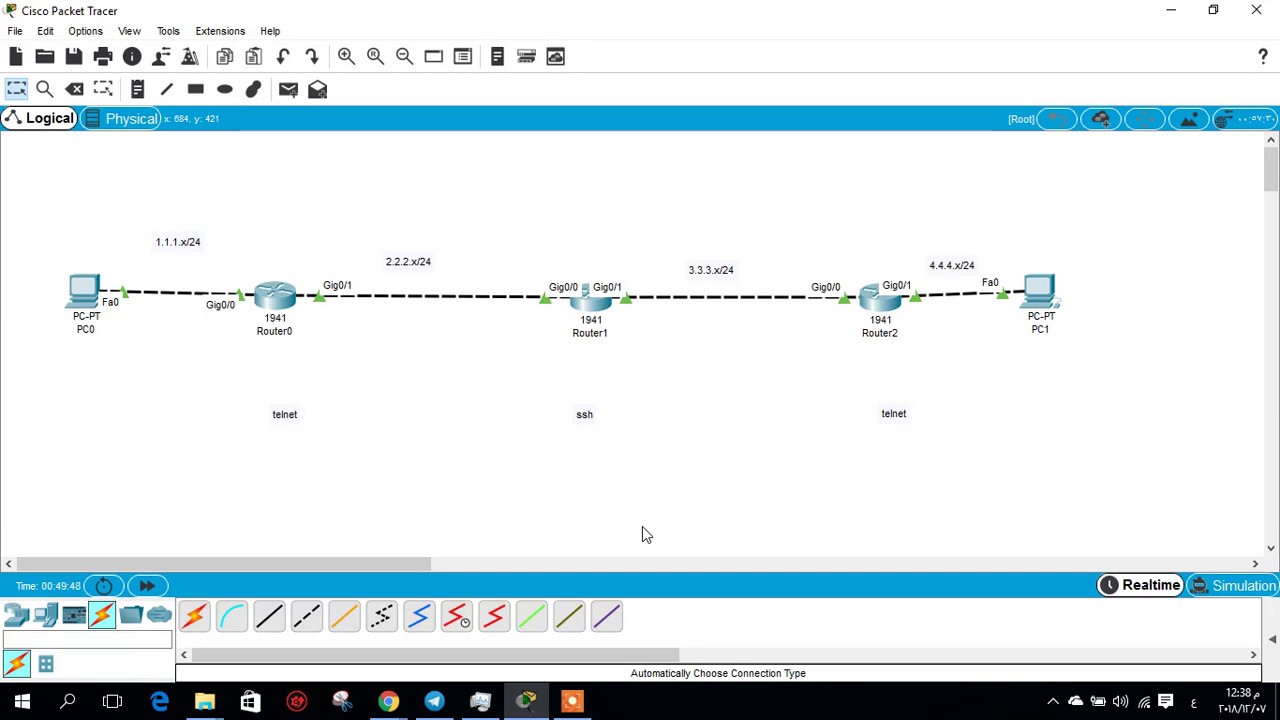
Task: Copy selection using toolbar copy icon
Action: (225, 57)
